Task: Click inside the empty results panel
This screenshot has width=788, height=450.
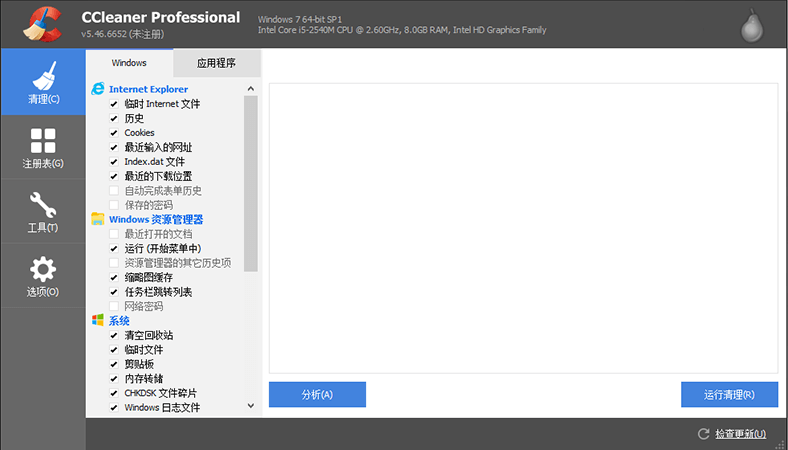Action: (523, 228)
